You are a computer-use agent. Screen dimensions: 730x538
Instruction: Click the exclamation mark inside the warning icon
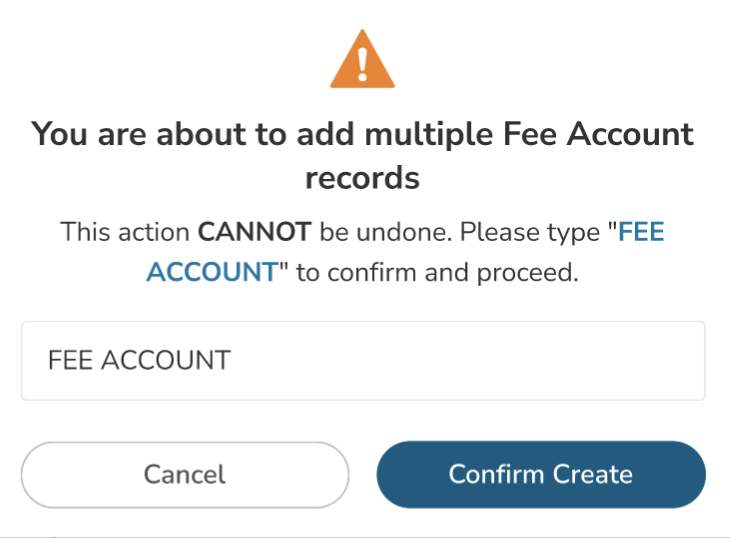click(363, 65)
